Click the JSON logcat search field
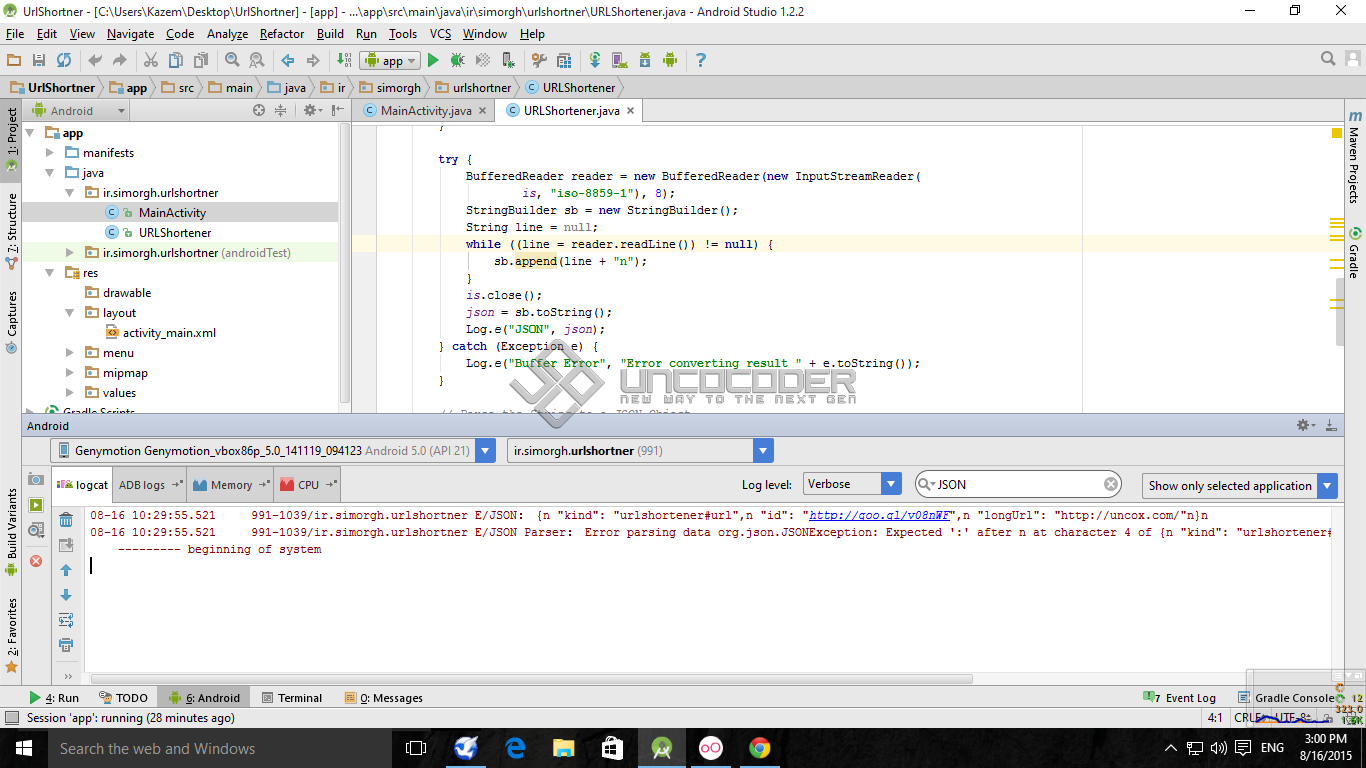Viewport: 1366px width, 768px height. point(1019,484)
